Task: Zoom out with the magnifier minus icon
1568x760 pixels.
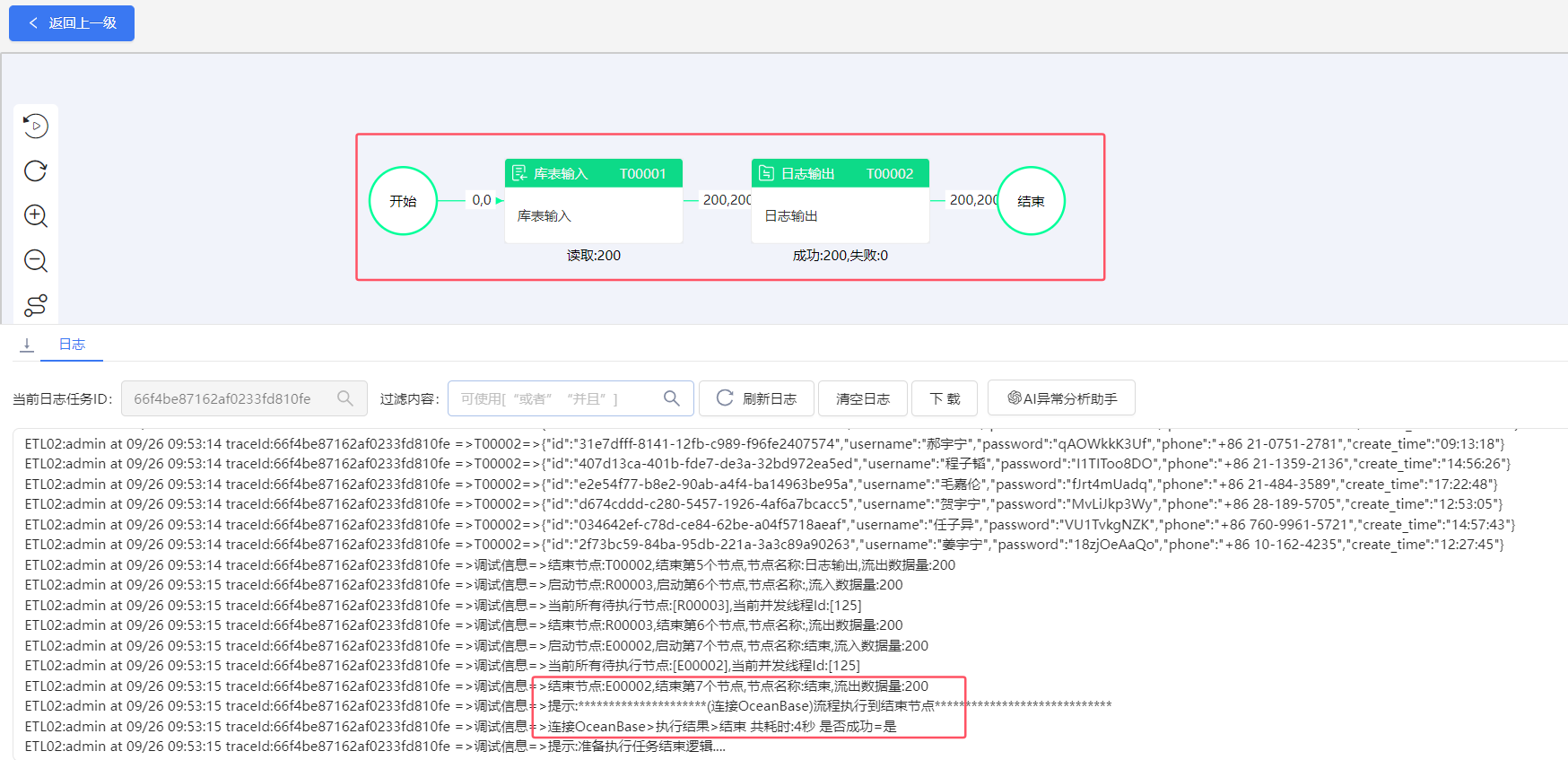Action: 36,260
